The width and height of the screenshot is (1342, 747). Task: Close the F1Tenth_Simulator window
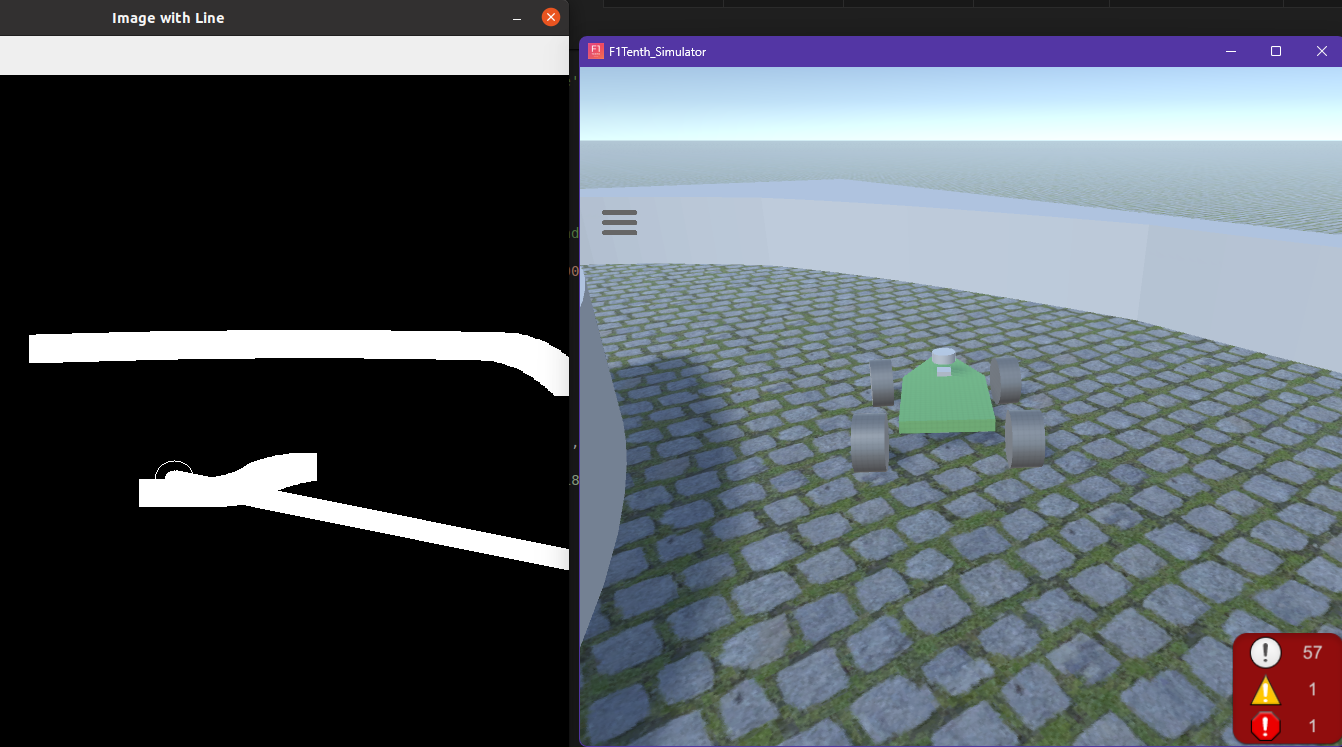click(x=1321, y=51)
